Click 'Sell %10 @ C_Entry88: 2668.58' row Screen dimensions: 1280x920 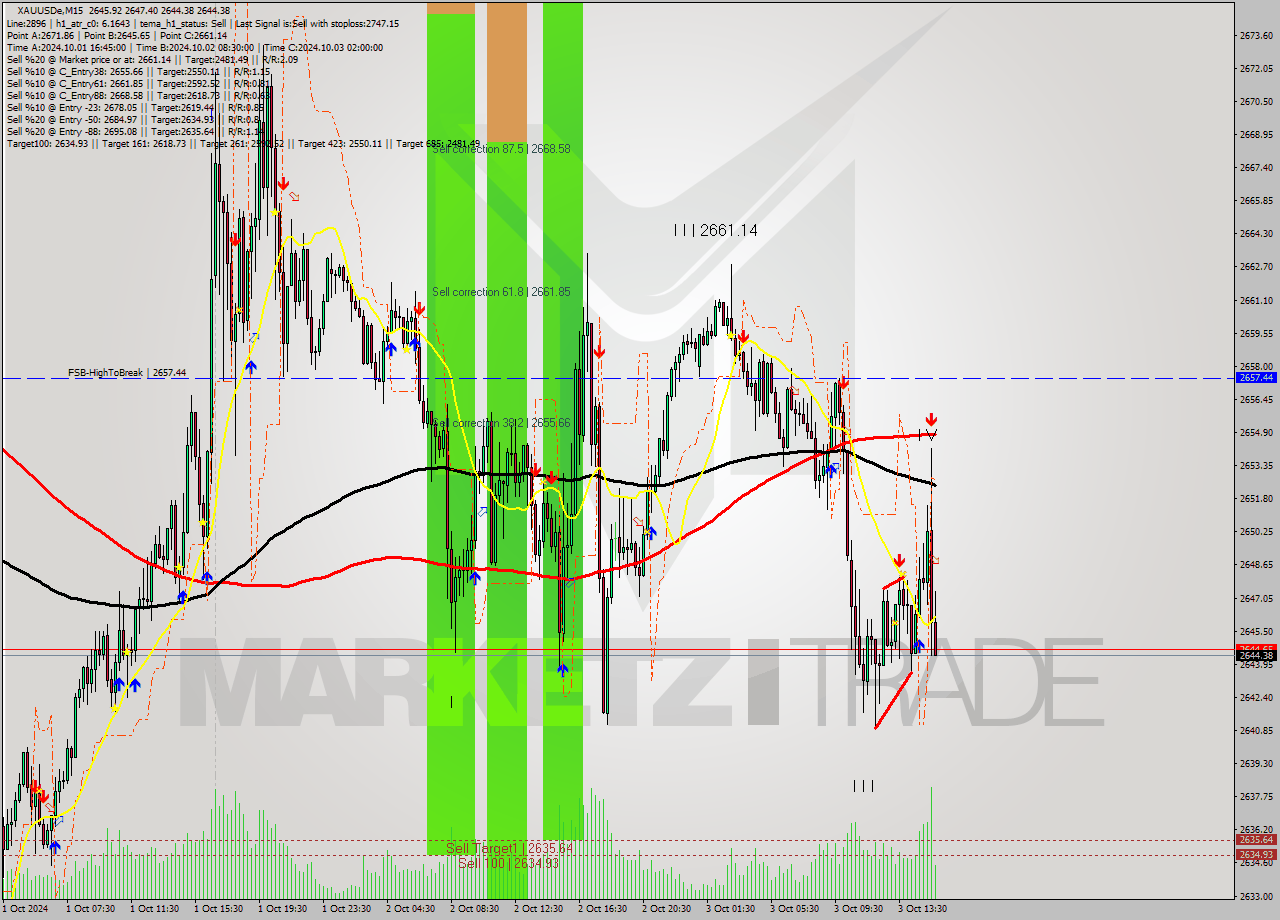(138, 95)
